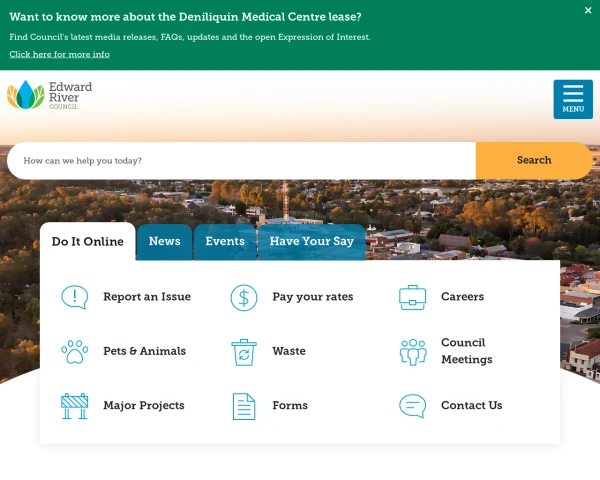Open the Major Projects text link
This screenshot has height=480, width=600.
[x=144, y=405]
